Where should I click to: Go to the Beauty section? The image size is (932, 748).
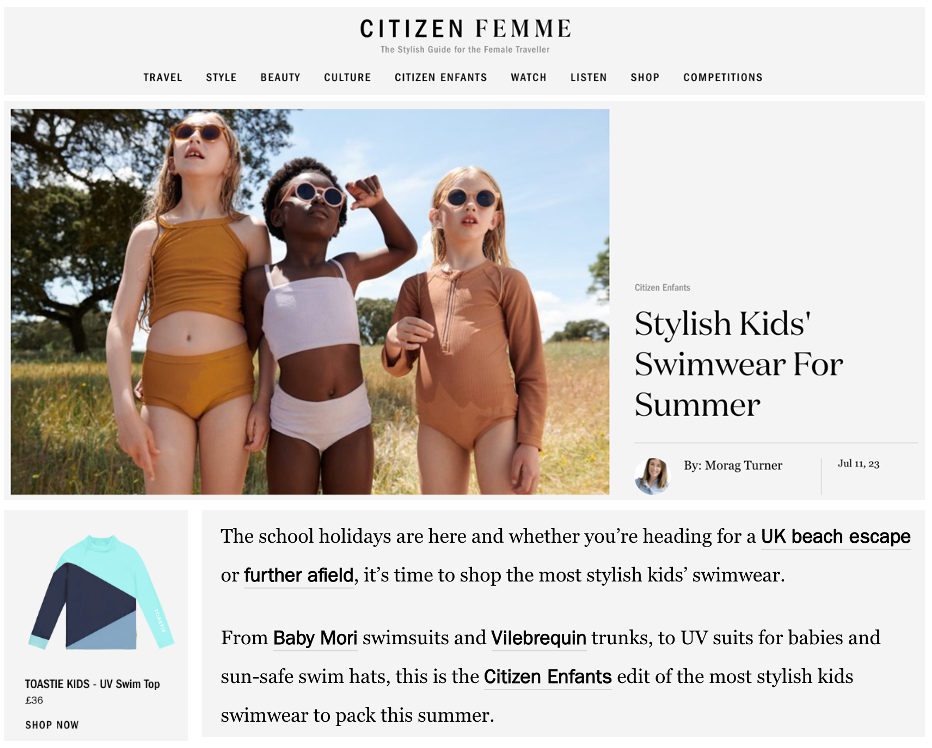coord(281,77)
